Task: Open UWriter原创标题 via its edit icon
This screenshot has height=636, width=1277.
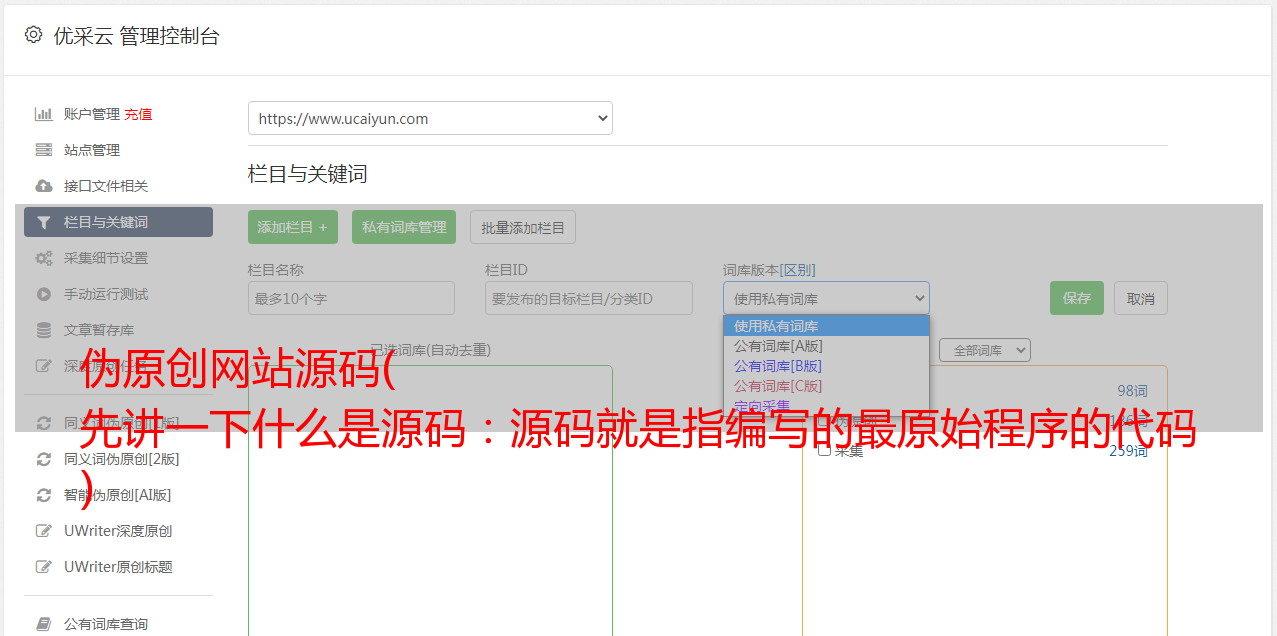Action: [x=44, y=567]
